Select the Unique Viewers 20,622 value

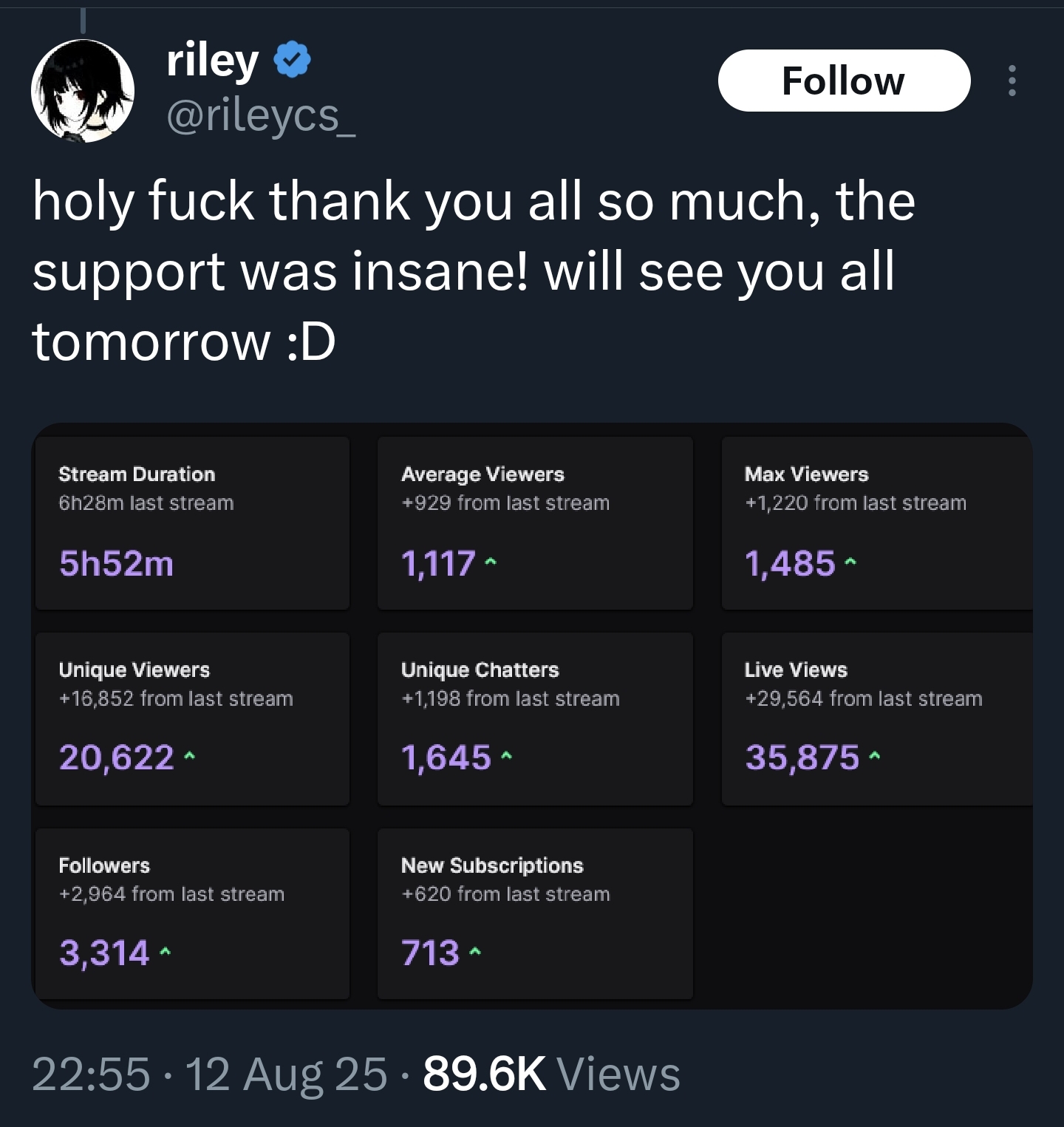[x=117, y=757]
